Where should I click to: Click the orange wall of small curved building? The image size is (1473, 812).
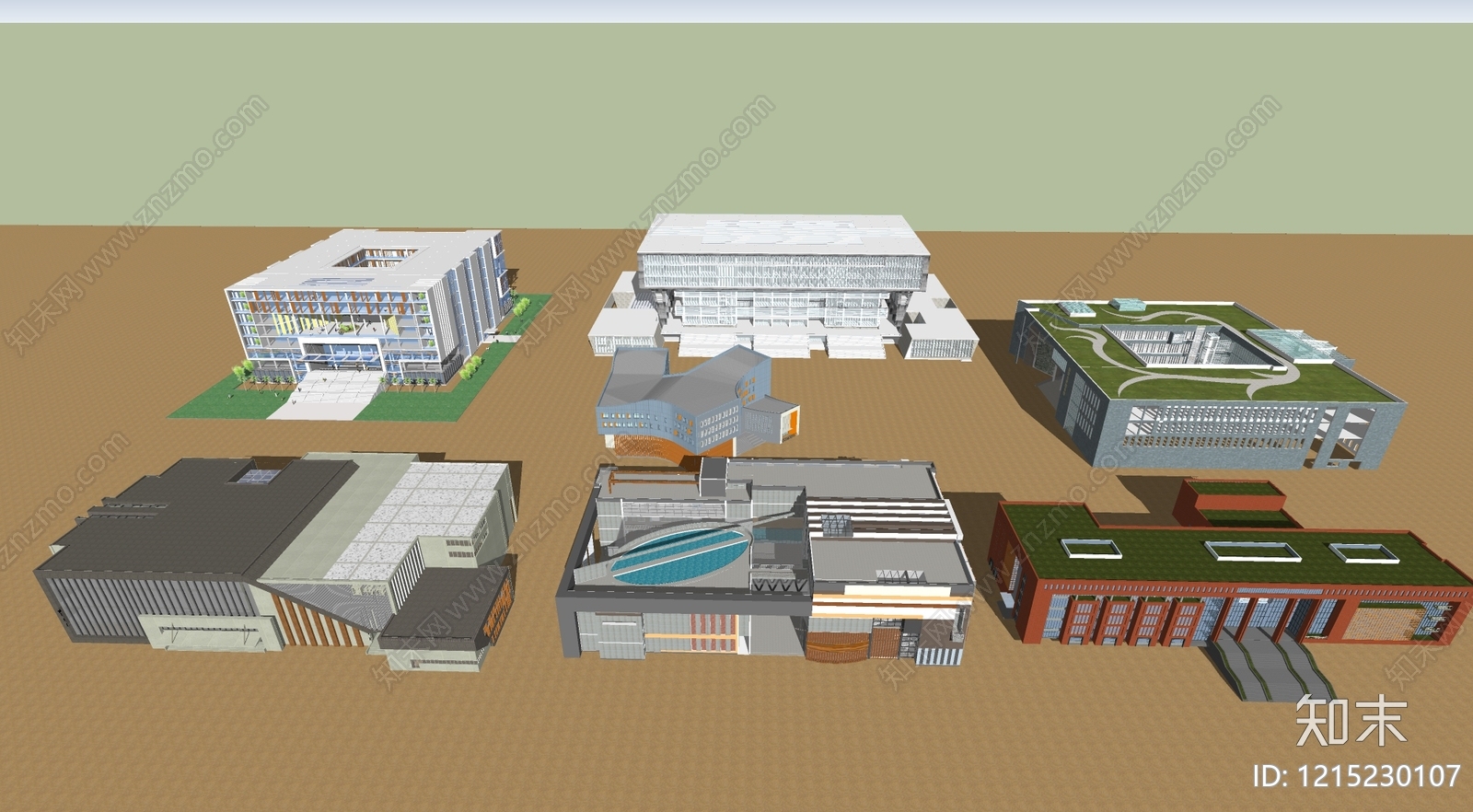click(788, 423)
